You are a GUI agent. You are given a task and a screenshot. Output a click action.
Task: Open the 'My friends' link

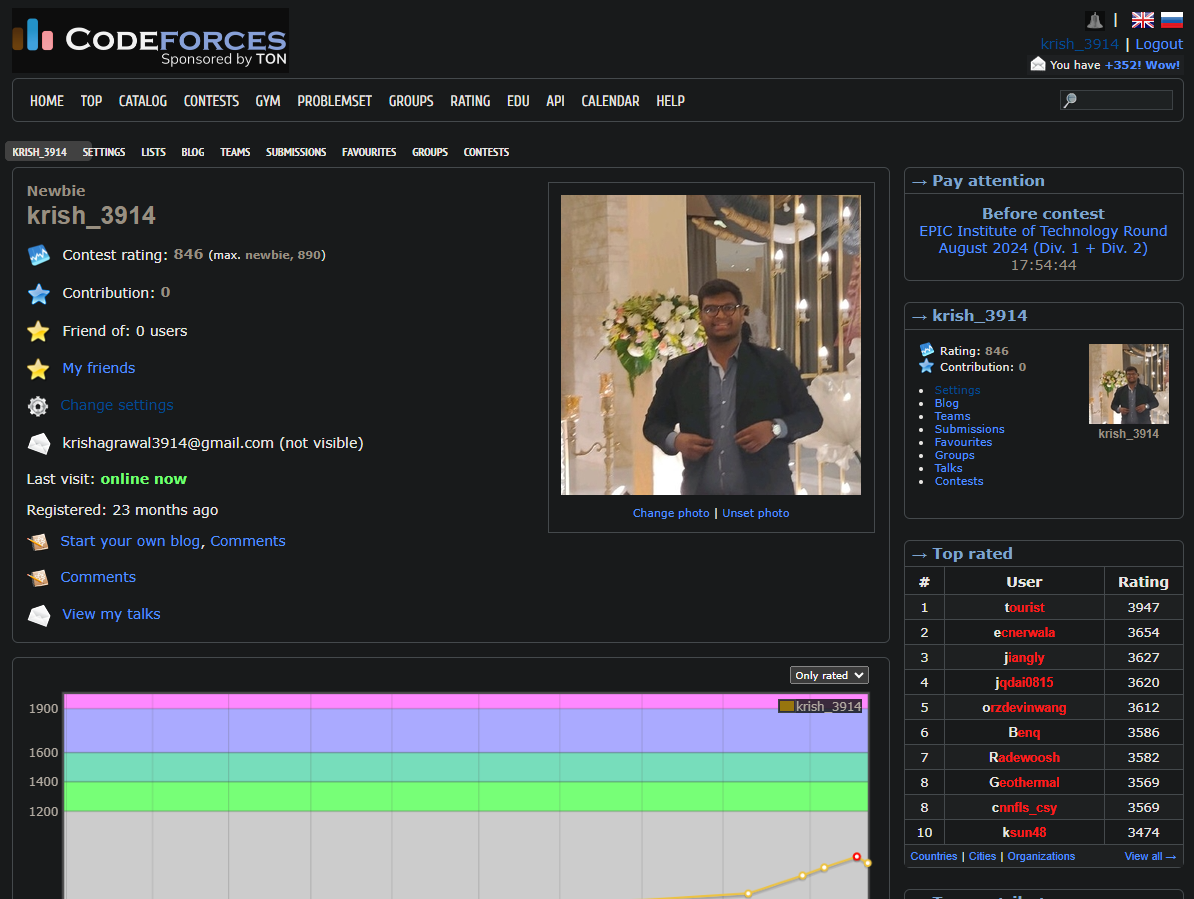click(99, 368)
